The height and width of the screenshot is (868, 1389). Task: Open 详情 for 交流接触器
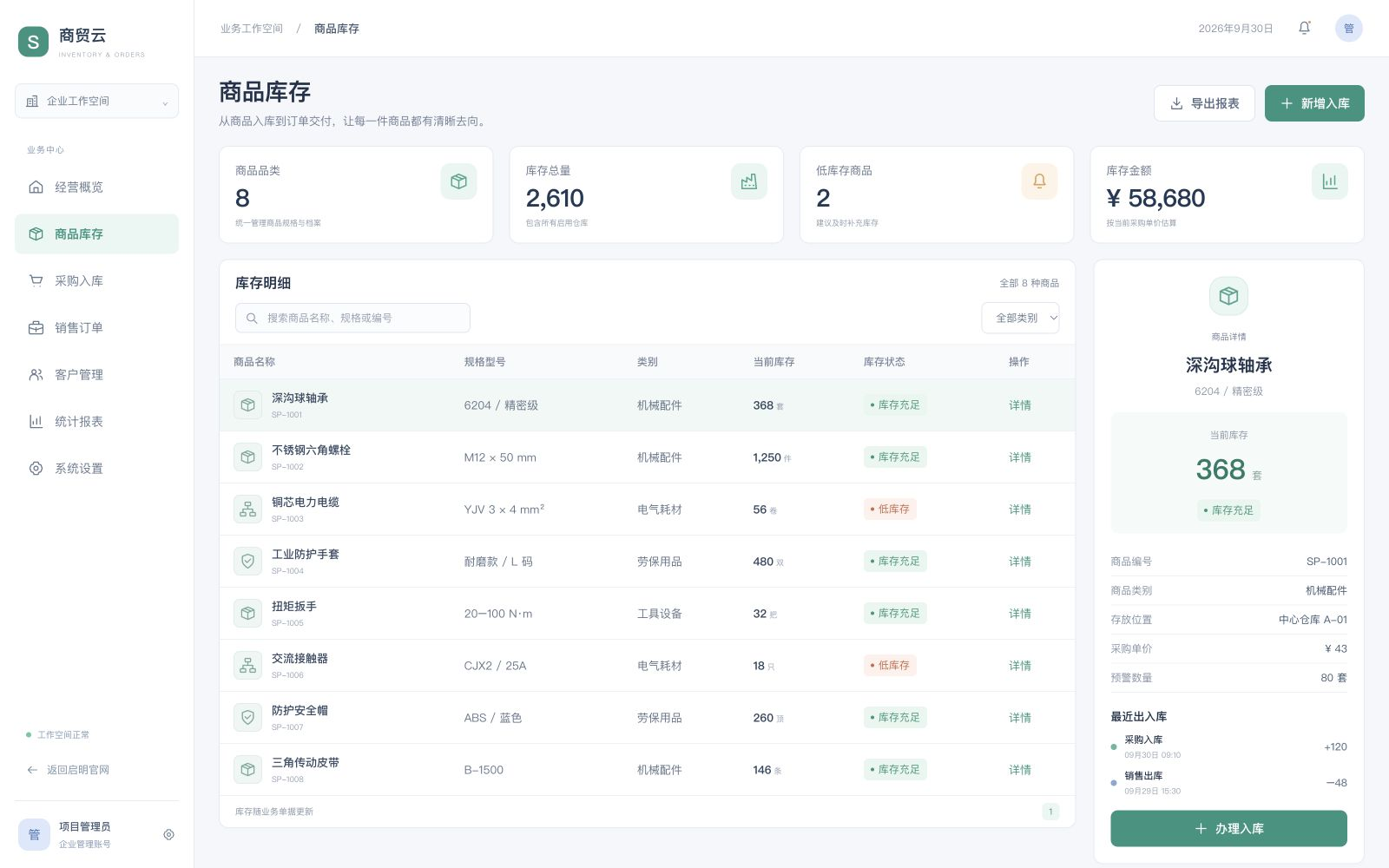pyautogui.click(x=1020, y=666)
